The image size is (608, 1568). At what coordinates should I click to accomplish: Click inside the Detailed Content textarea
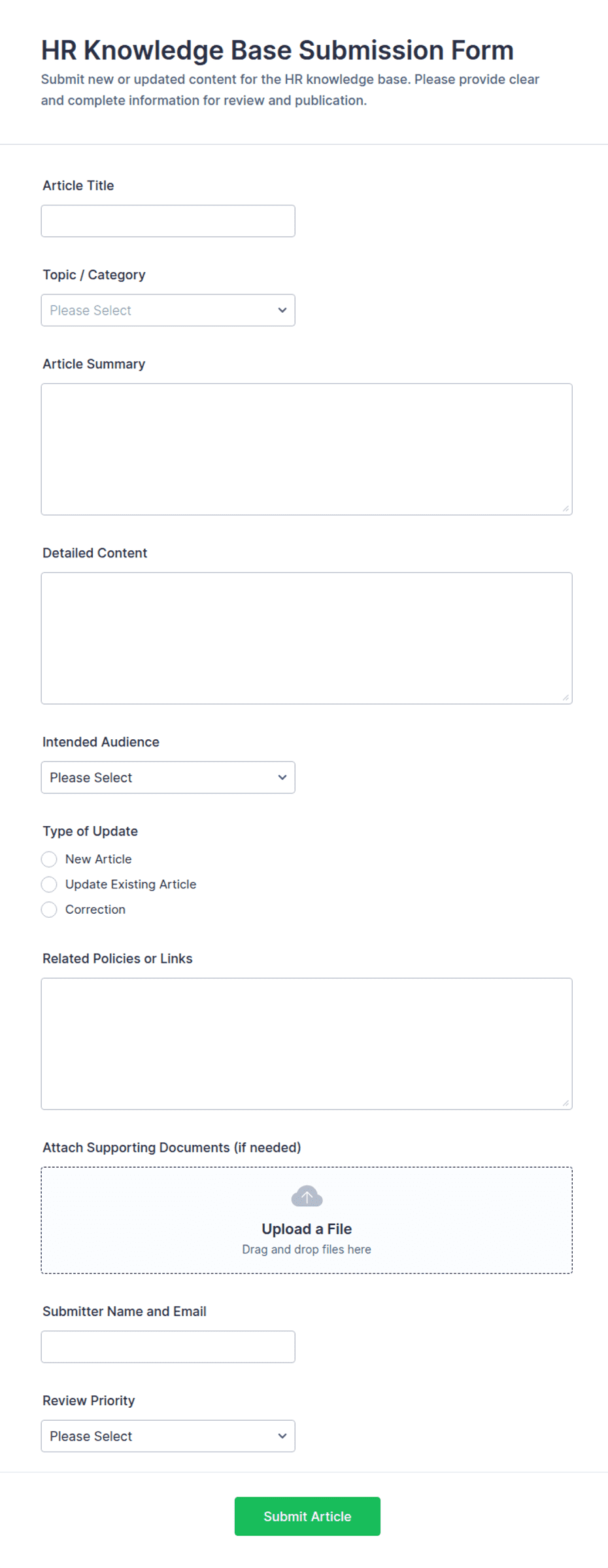307,638
